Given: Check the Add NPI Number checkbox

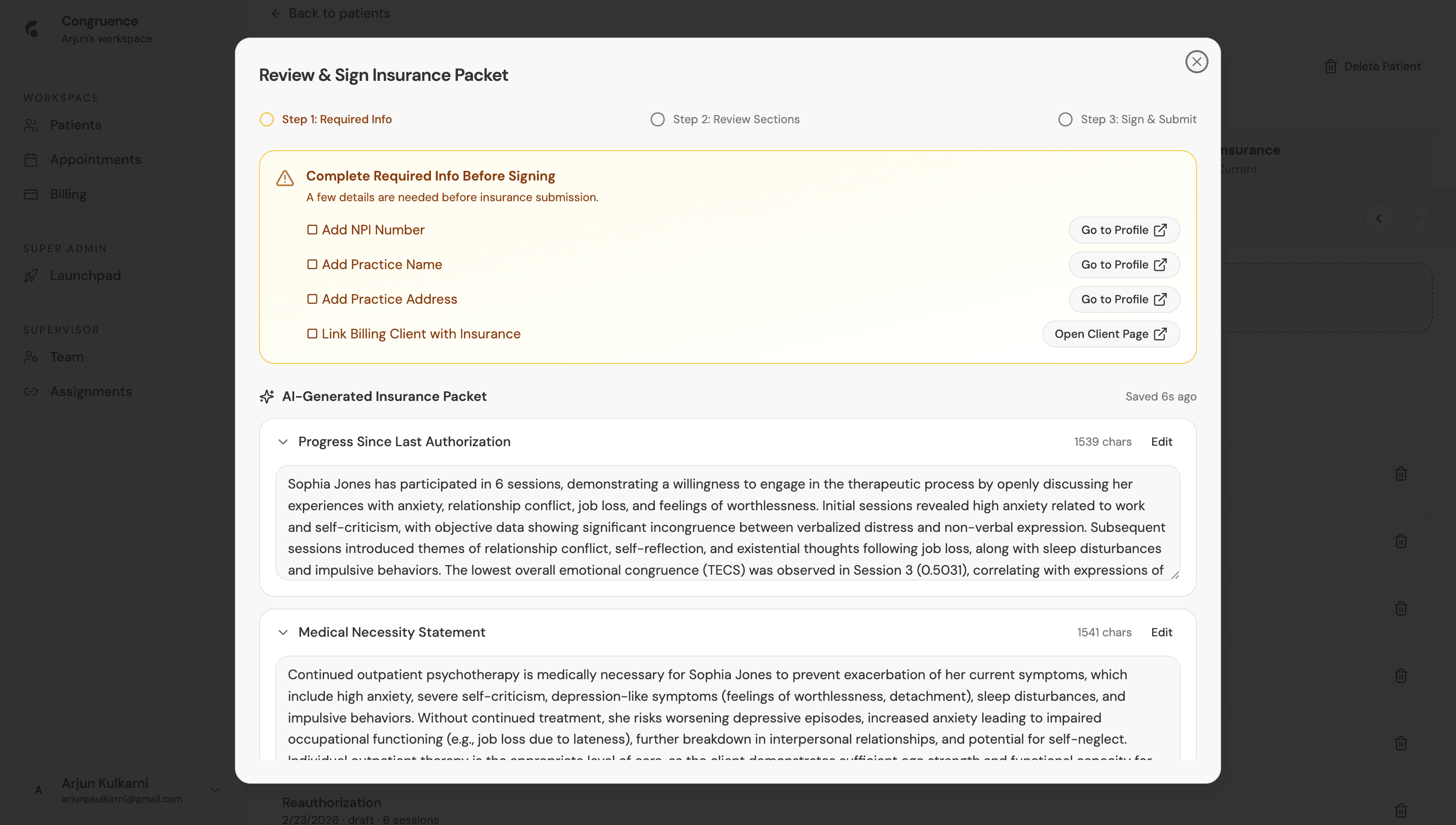Looking at the screenshot, I should coord(312,230).
